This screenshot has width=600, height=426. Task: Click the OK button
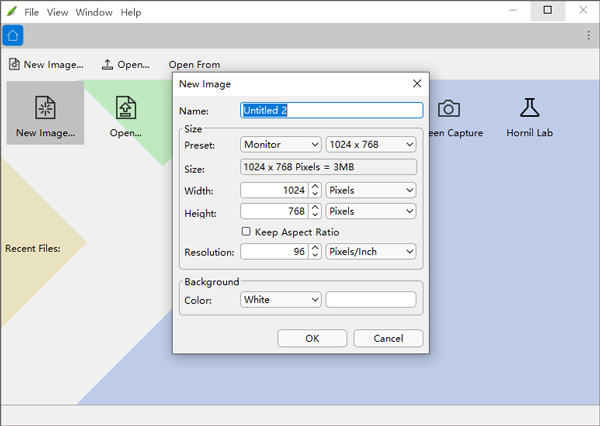312,338
